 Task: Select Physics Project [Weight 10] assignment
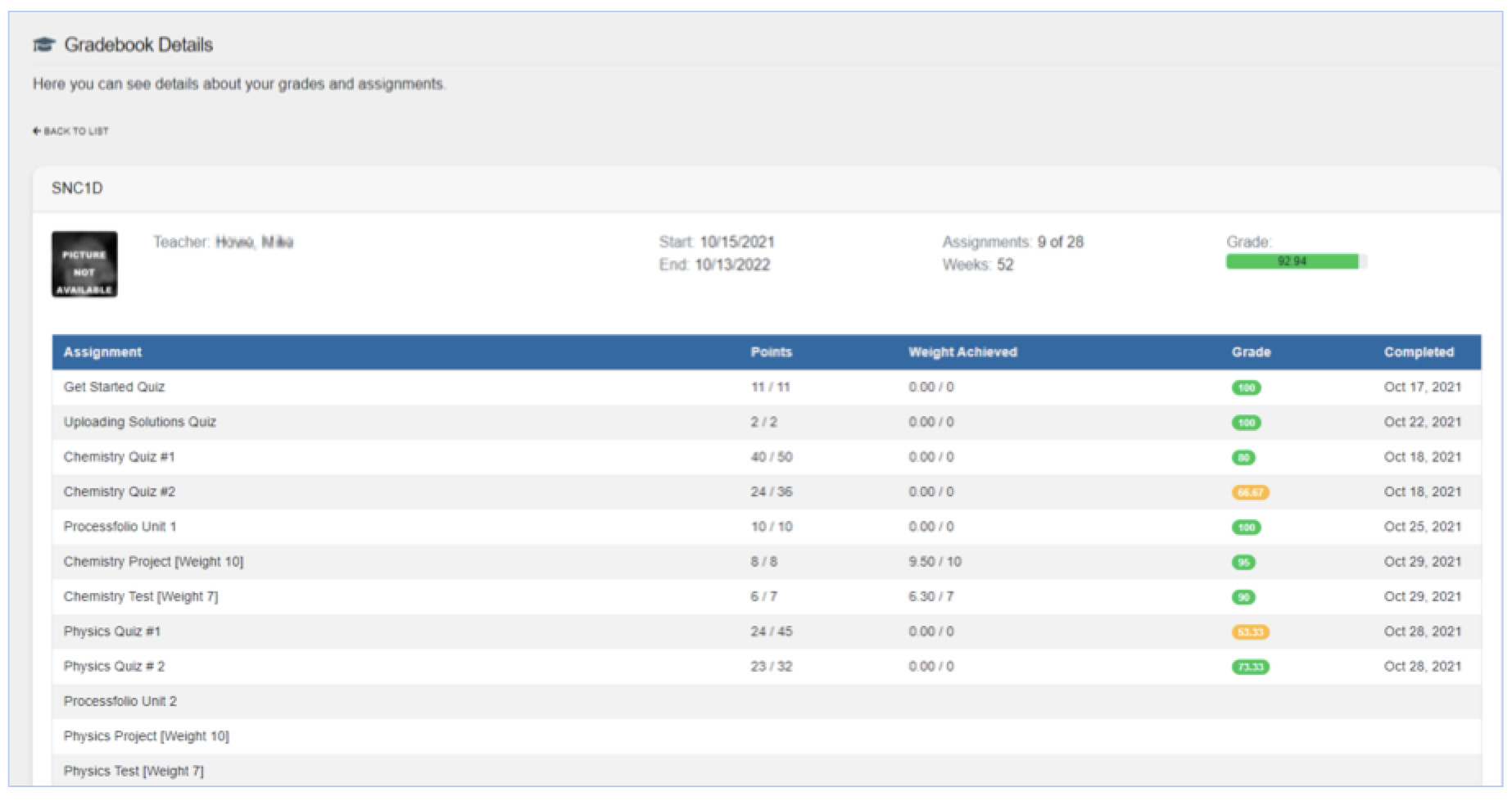pyautogui.click(x=146, y=736)
